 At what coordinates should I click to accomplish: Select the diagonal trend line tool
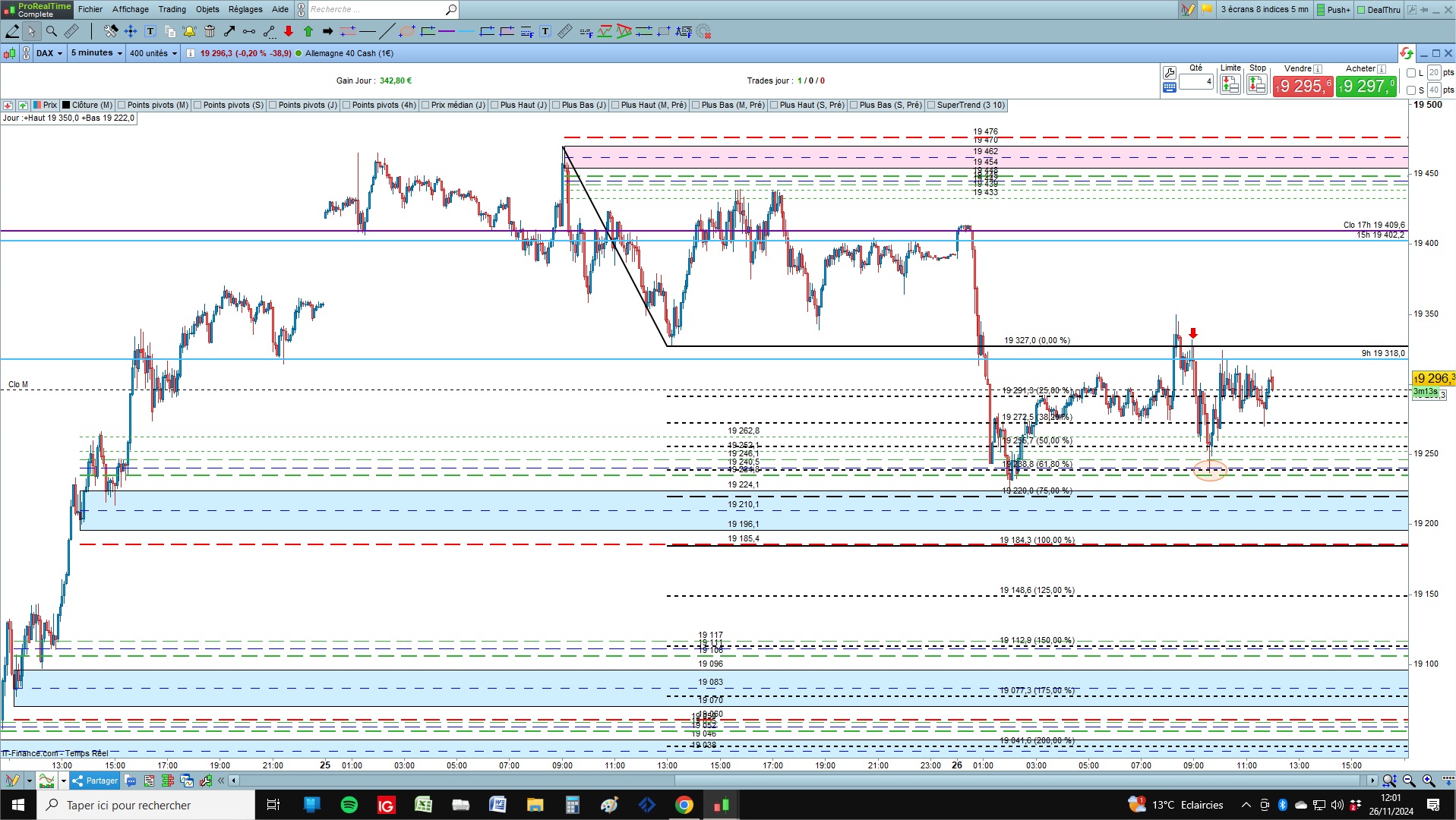point(387,31)
